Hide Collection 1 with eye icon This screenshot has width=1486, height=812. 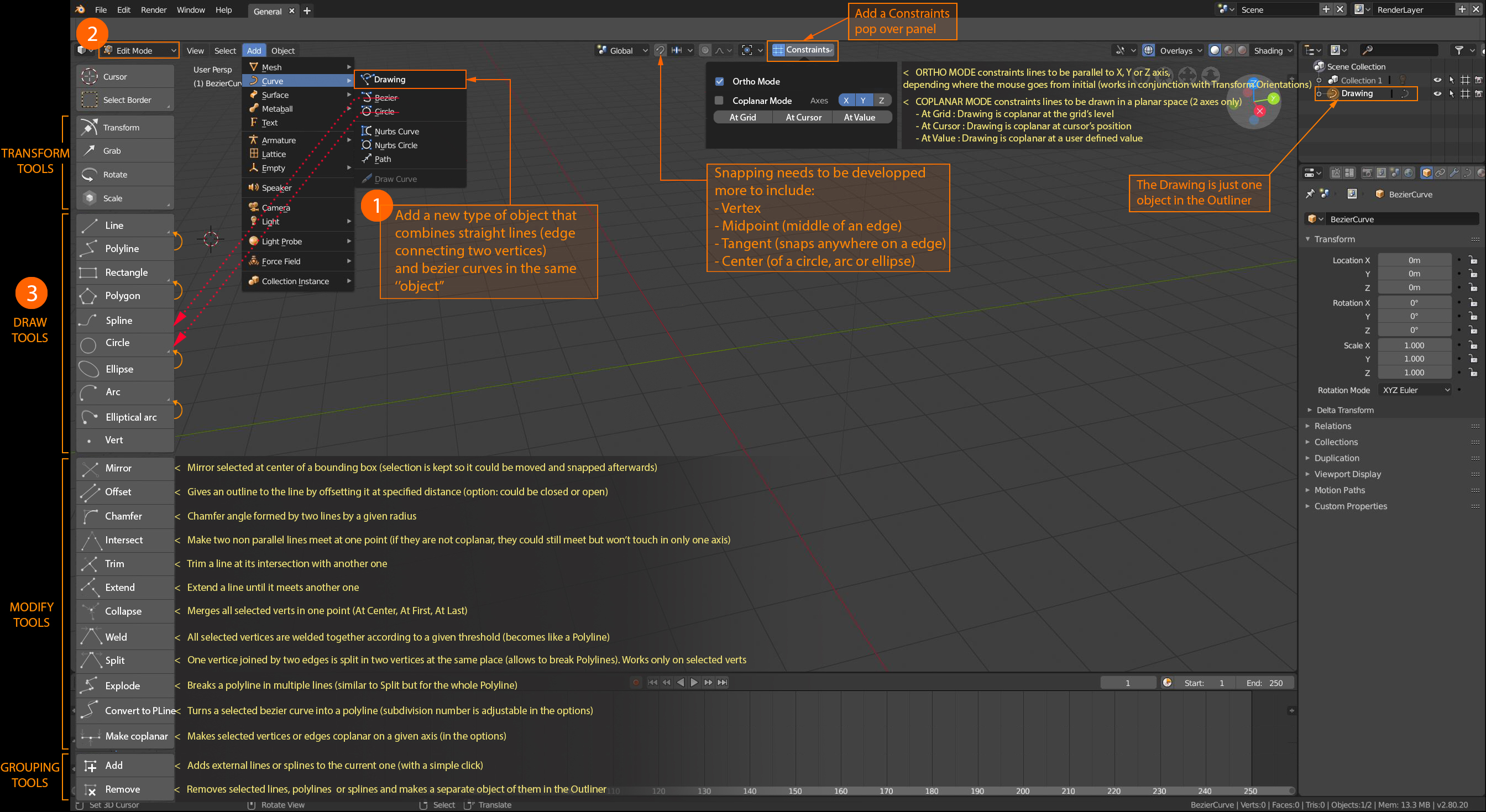(1437, 80)
